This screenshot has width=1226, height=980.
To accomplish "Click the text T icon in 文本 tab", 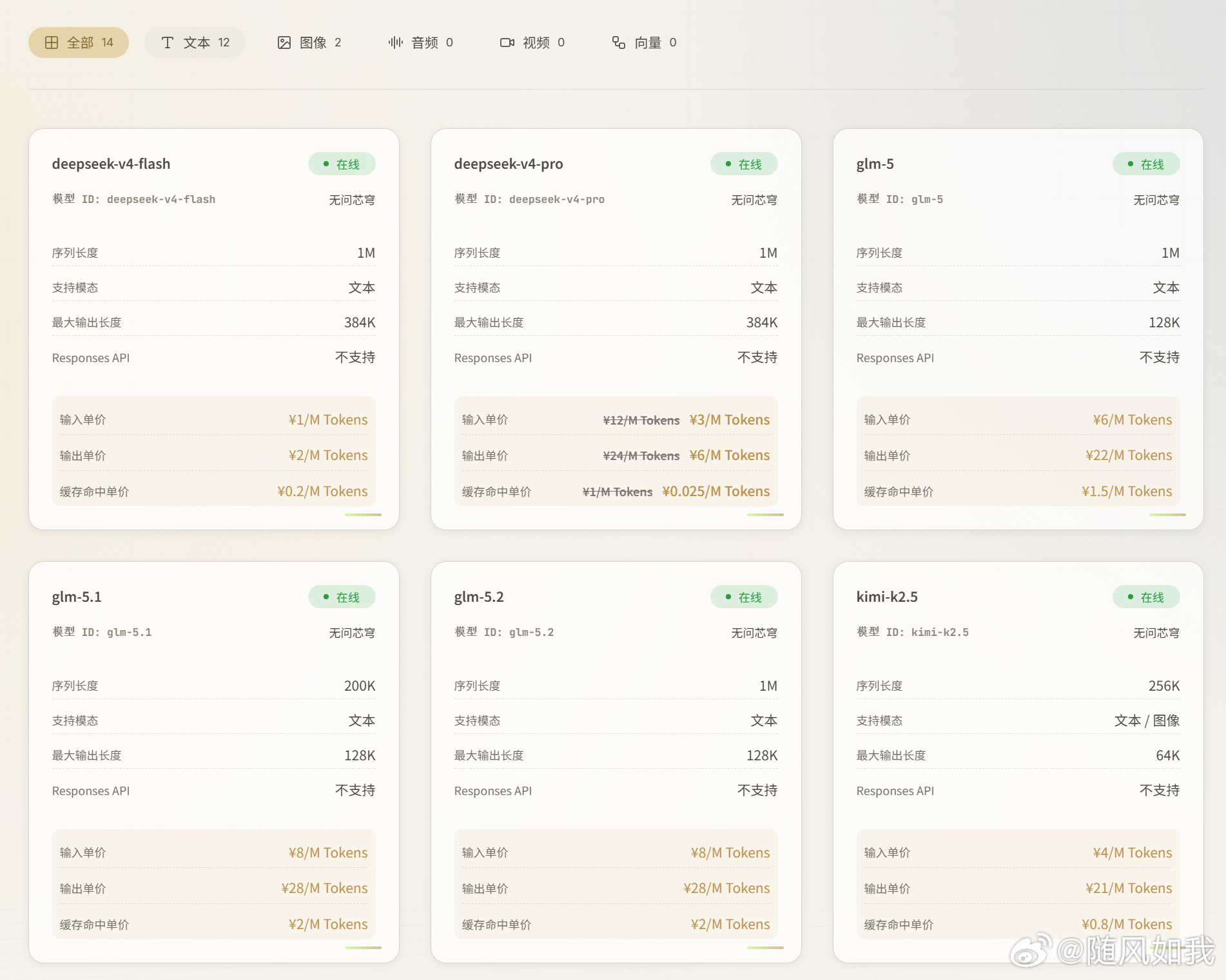I will click(x=168, y=43).
